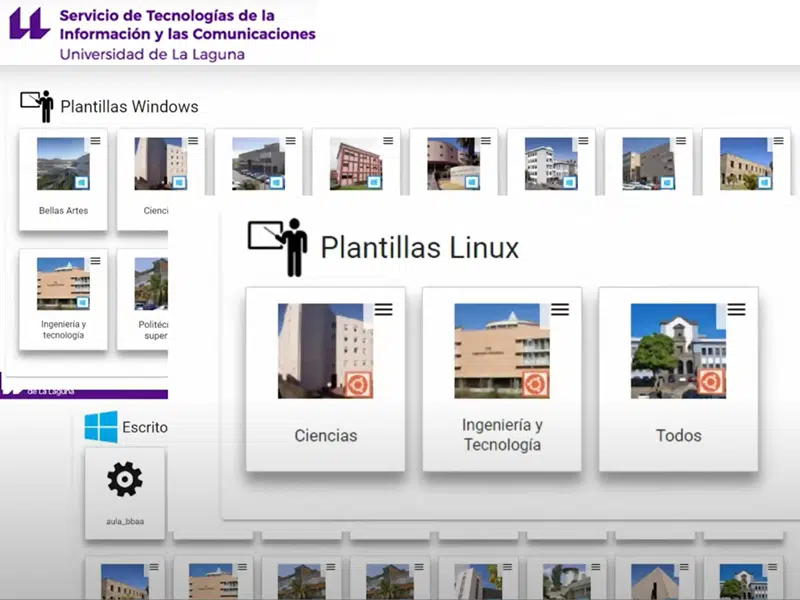
Task: Click the presenter icon beside Plantillas Windows
Action: (x=37, y=106)
